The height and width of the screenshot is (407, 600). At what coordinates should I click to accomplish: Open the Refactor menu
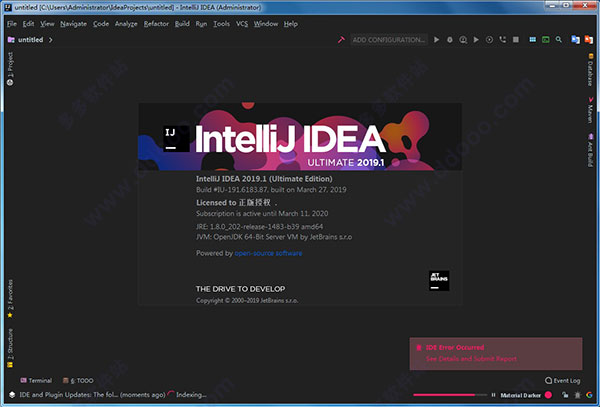156,24
